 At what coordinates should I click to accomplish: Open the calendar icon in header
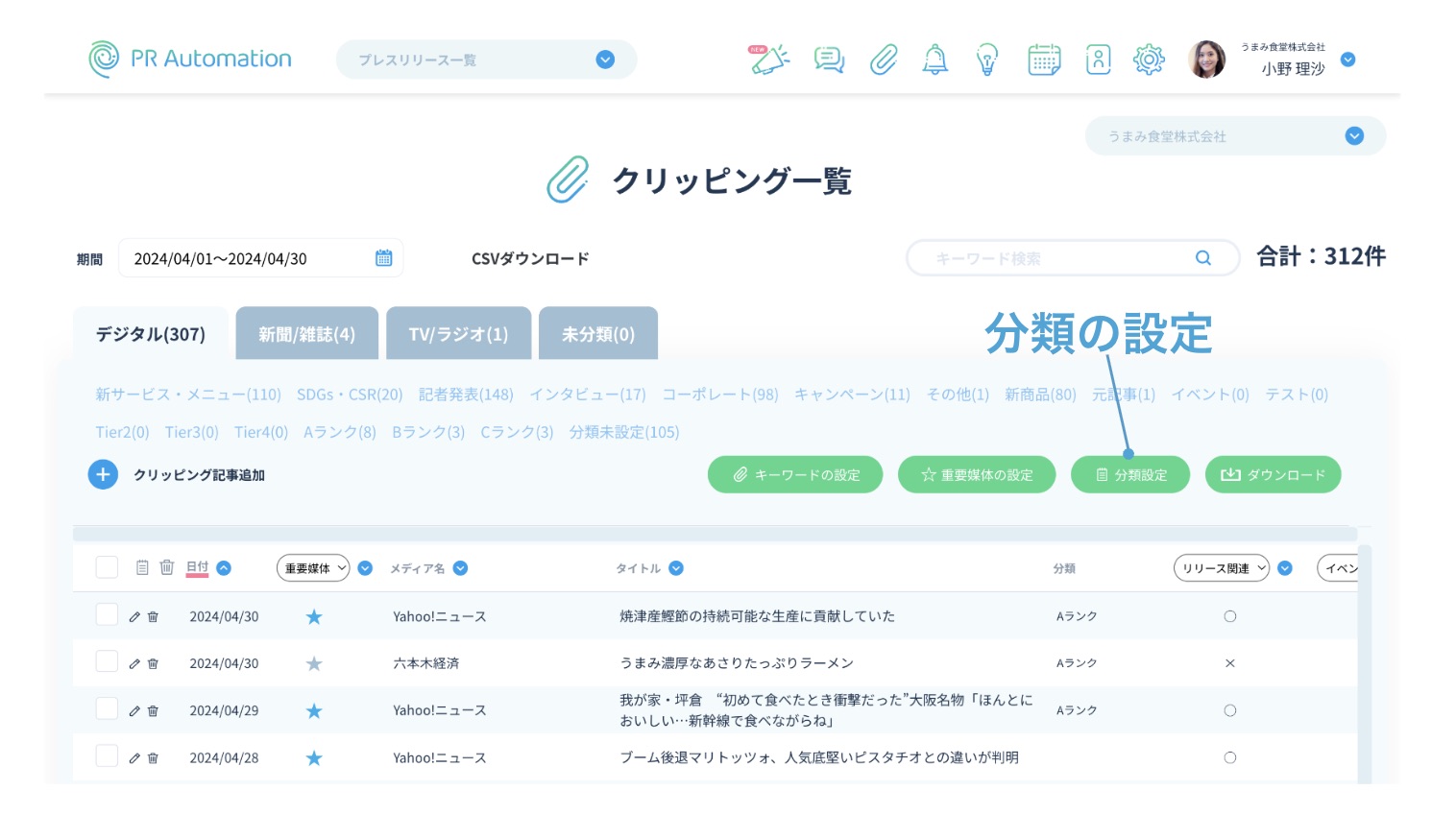1044,60
